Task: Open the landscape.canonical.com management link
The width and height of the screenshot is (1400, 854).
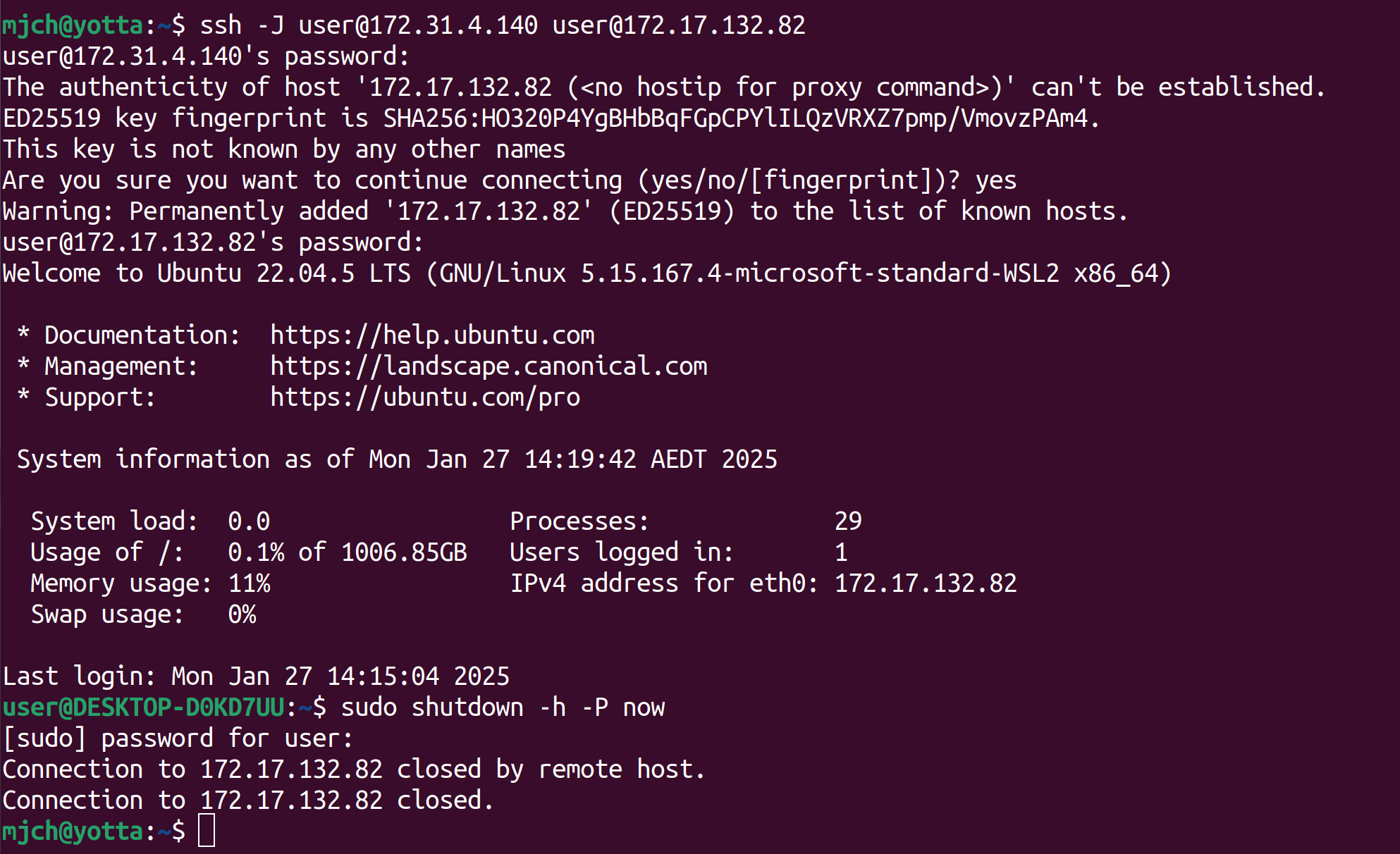Action: click(x=489, y=366)
